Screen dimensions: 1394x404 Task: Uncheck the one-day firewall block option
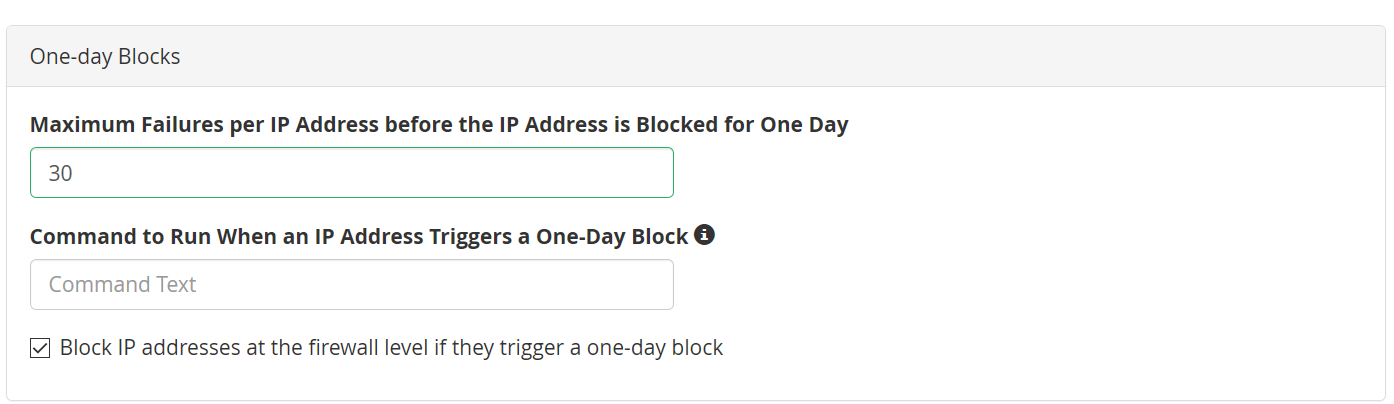40,348
